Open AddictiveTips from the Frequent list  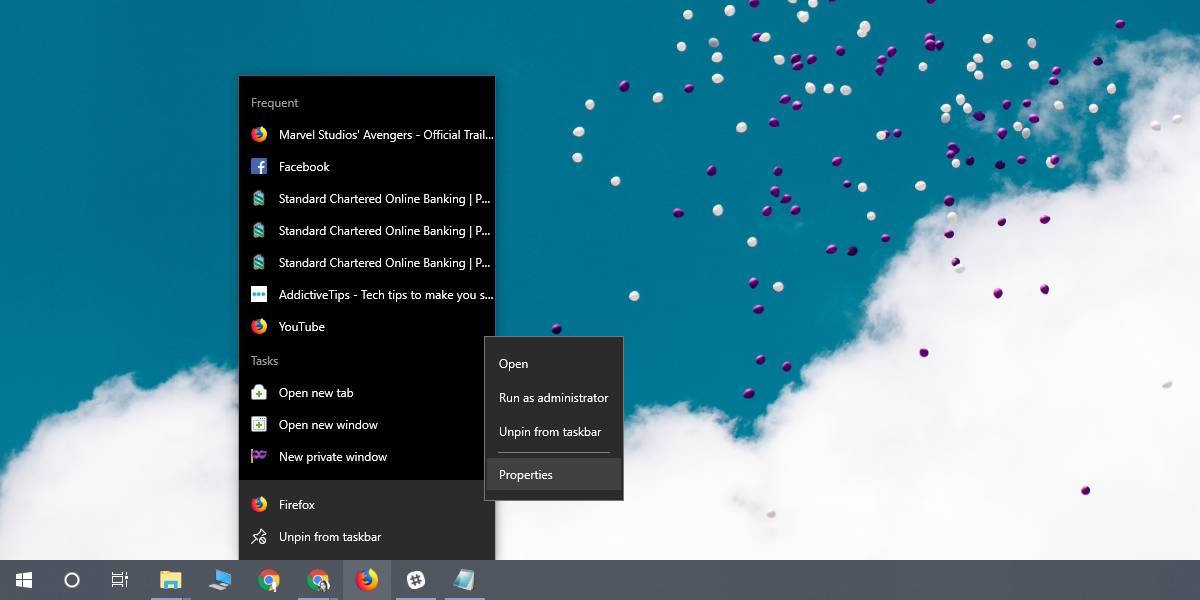click(367, 295)
